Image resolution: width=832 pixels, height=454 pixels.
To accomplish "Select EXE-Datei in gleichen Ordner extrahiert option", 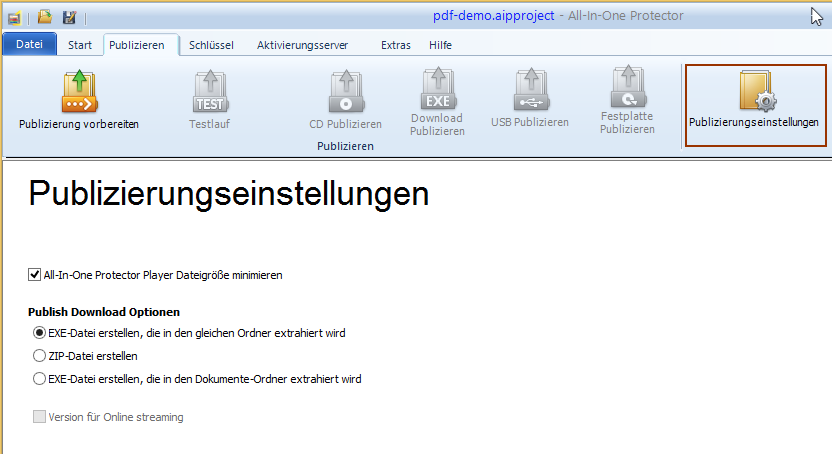I will point(39,333).
